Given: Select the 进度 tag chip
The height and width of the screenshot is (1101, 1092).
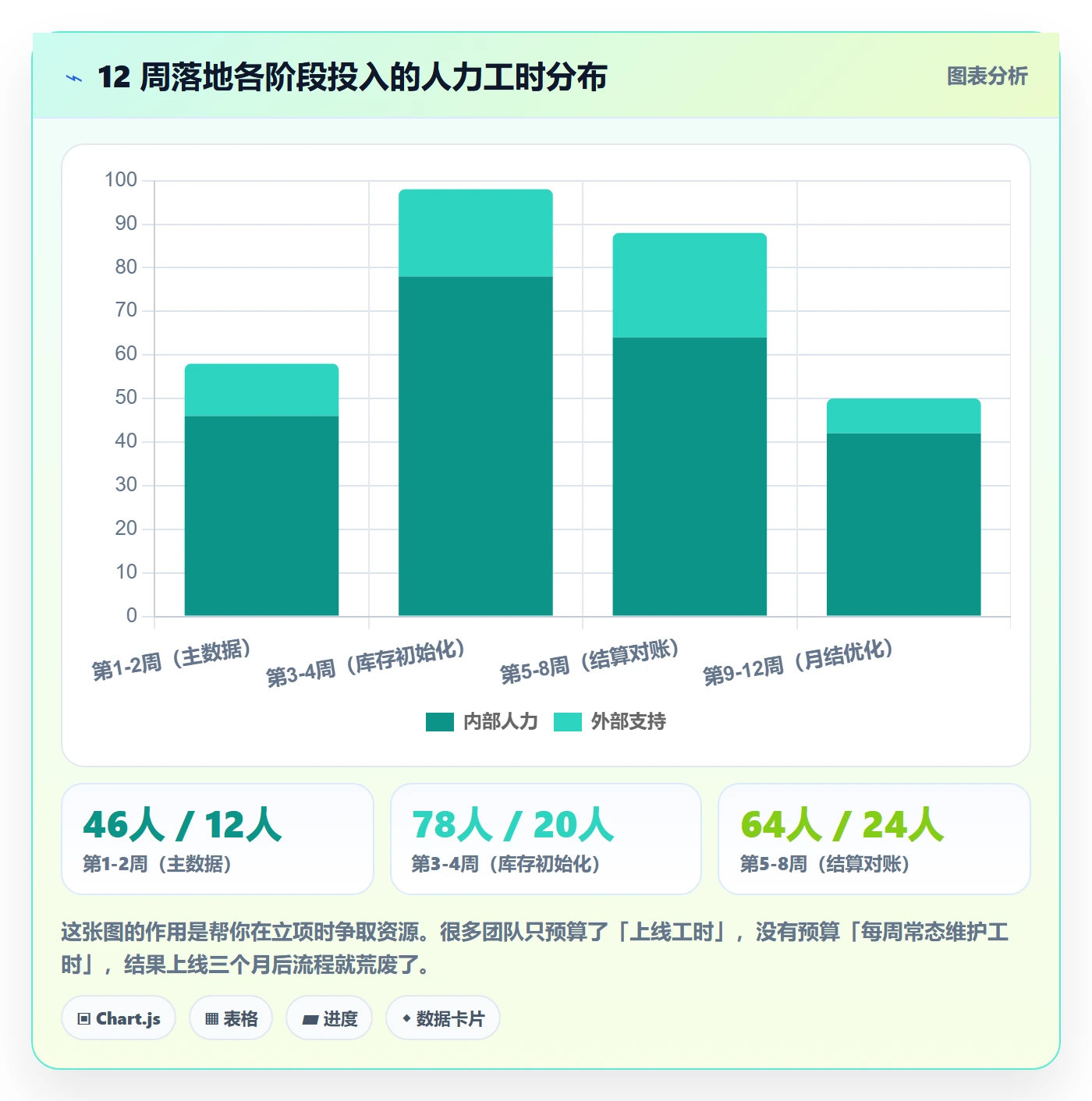Looking at the screenshot, I should click(329, 1018).
